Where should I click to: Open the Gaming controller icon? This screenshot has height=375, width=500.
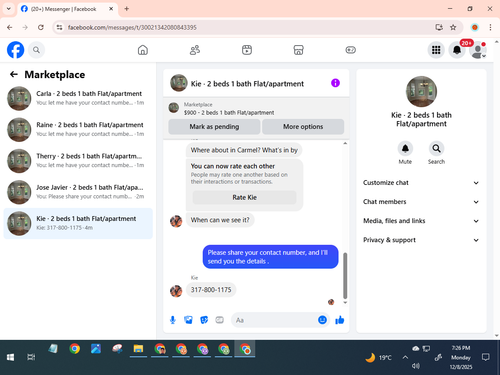[x=350, y=50]
